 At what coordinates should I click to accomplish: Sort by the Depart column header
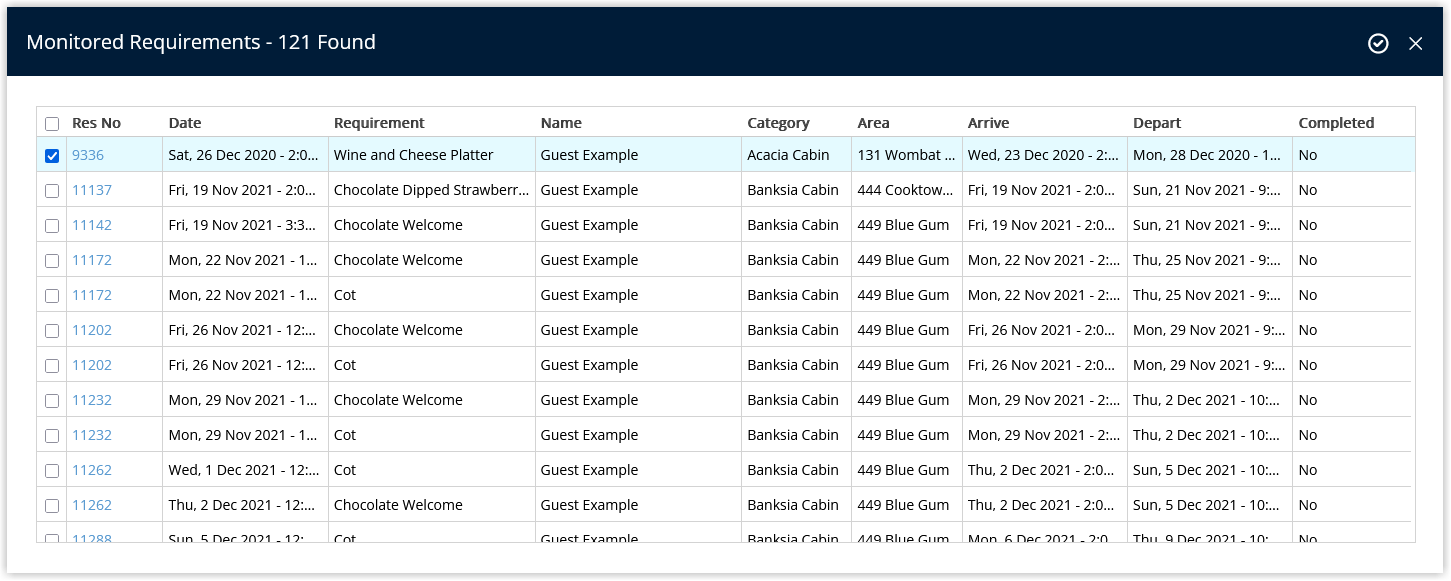click(1157, 123)
